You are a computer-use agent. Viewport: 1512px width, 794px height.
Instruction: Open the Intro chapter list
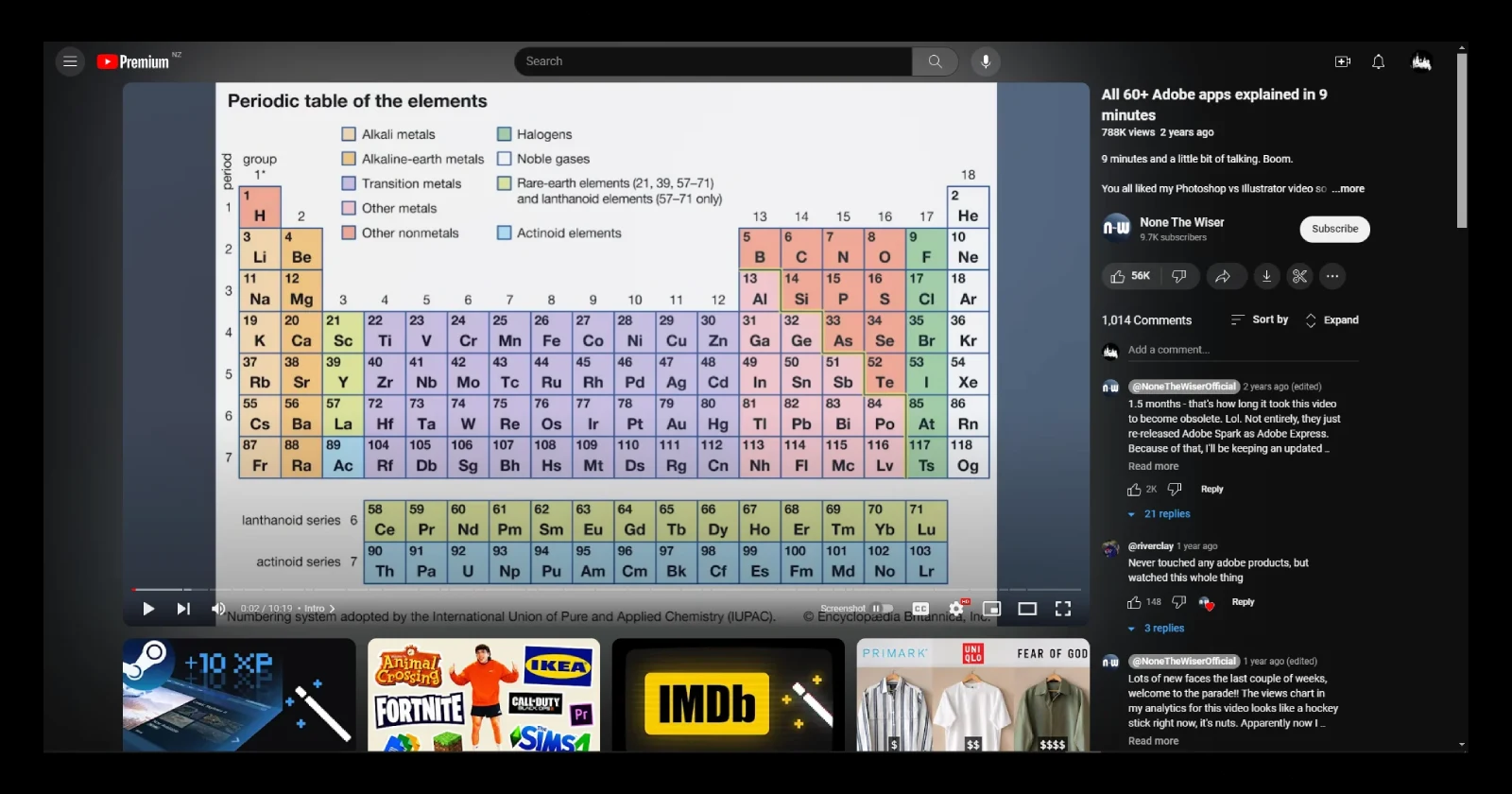(x=318, y=609)
